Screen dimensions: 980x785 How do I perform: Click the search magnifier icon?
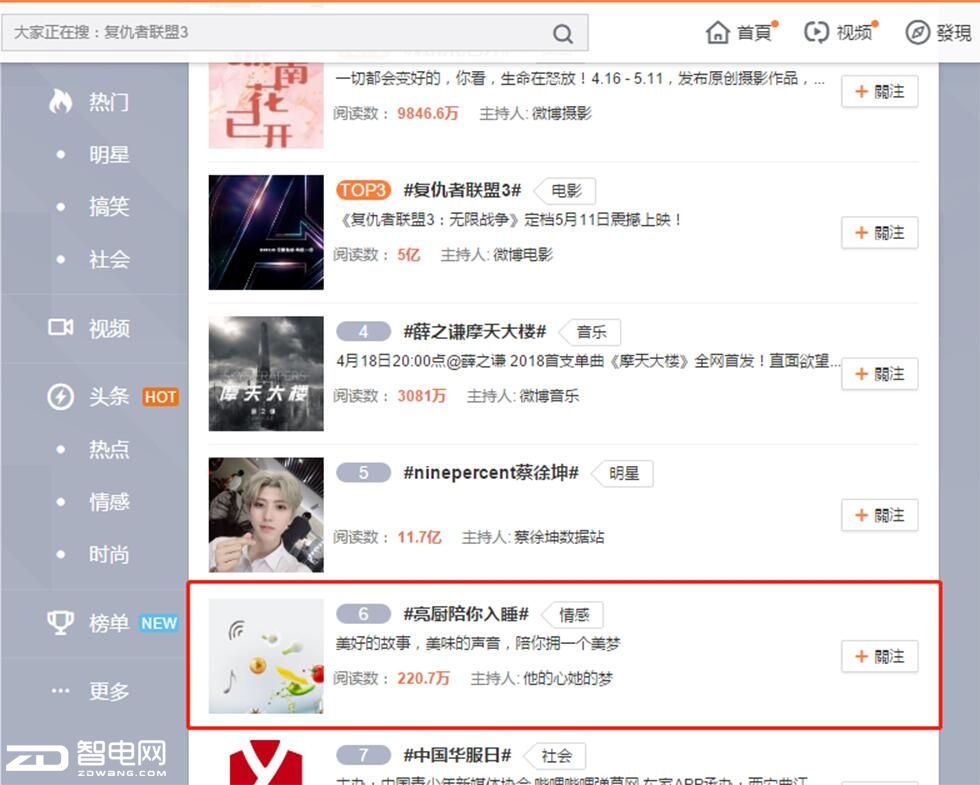click(x=562, y=34)
